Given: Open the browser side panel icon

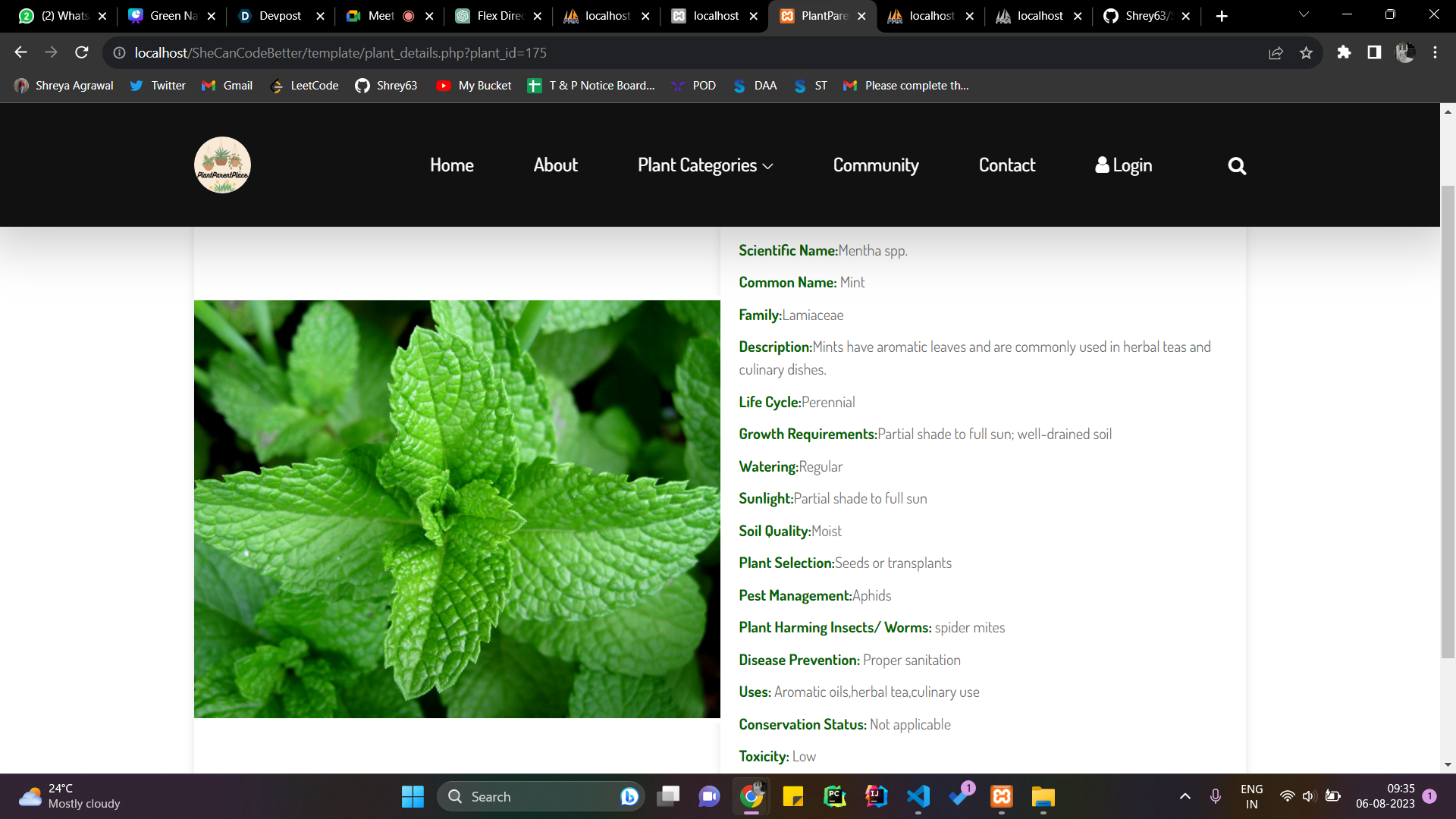Looking at the screenshot, I should 1374,52.
